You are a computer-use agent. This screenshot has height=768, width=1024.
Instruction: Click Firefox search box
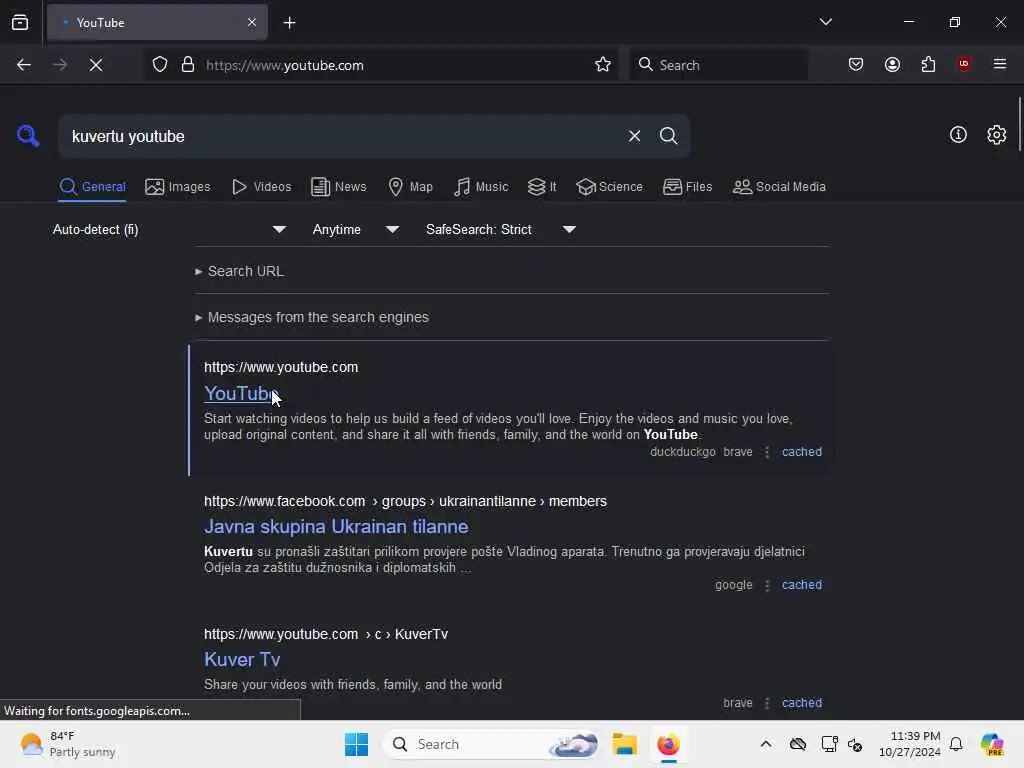718,65
